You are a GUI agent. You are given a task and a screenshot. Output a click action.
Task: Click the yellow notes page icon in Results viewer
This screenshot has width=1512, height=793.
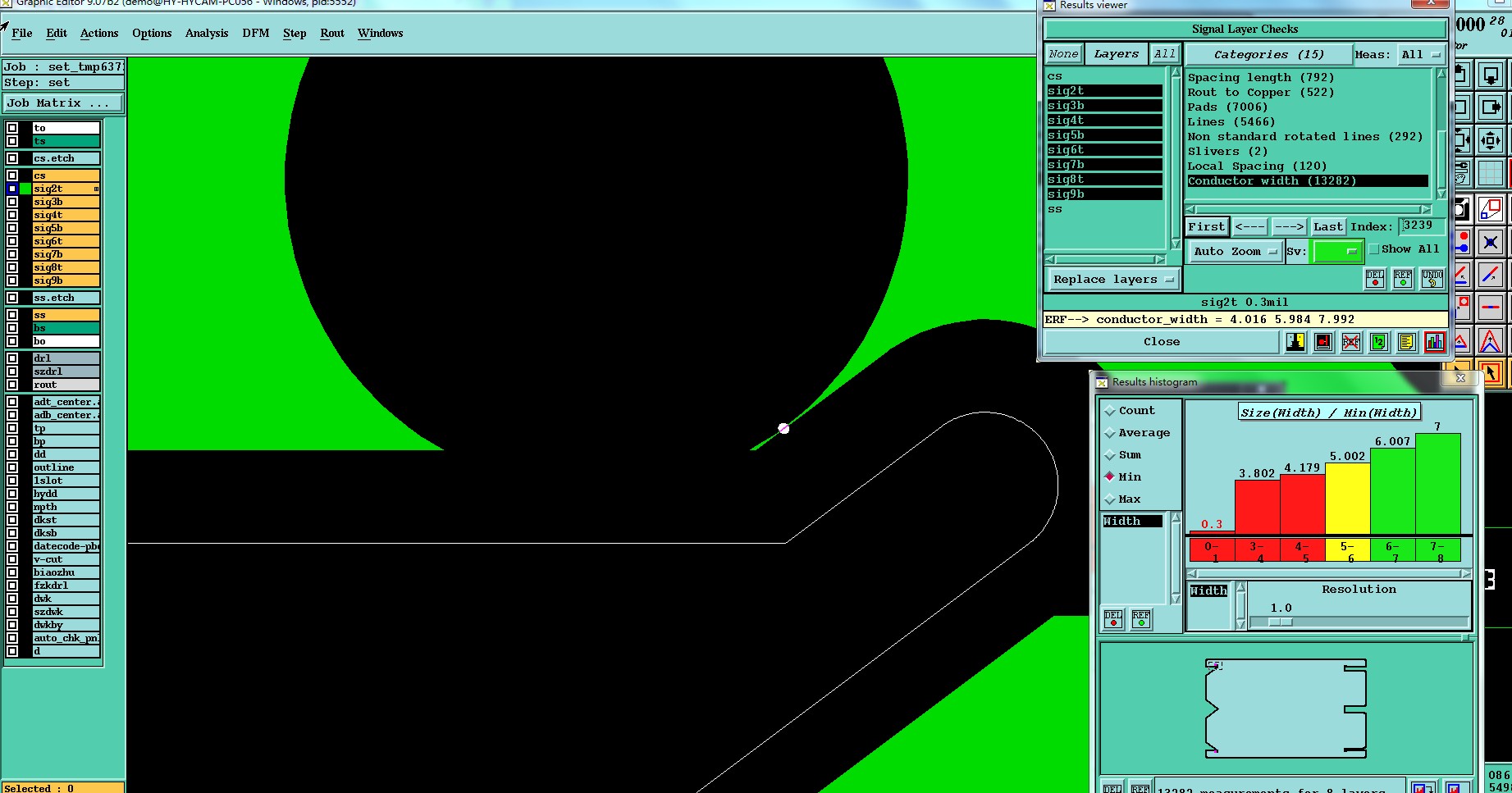pyautogui.click(x=1406, y=342)
